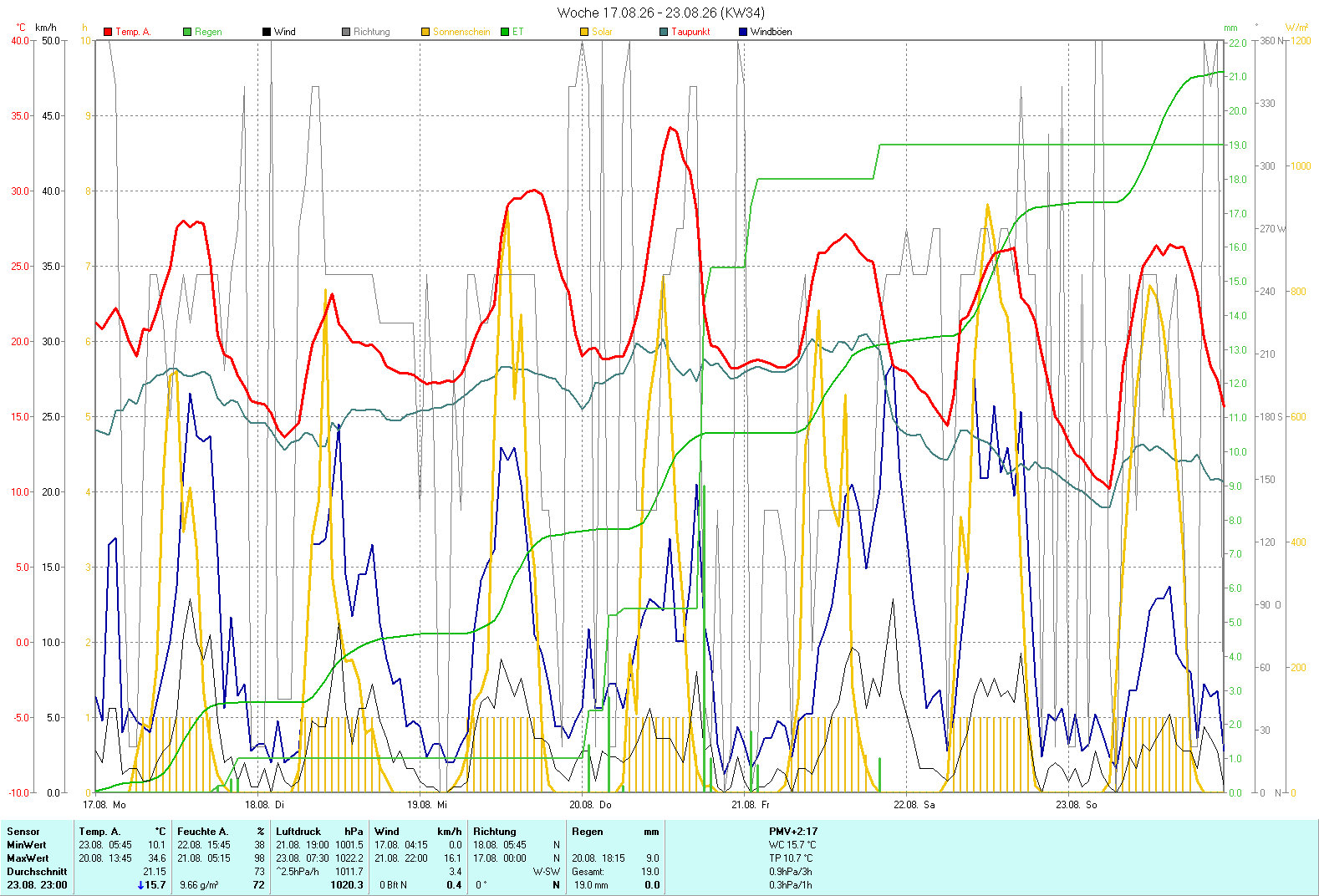
Task: Select the 'Regen' legend label
Action: (x=208, y=32)
